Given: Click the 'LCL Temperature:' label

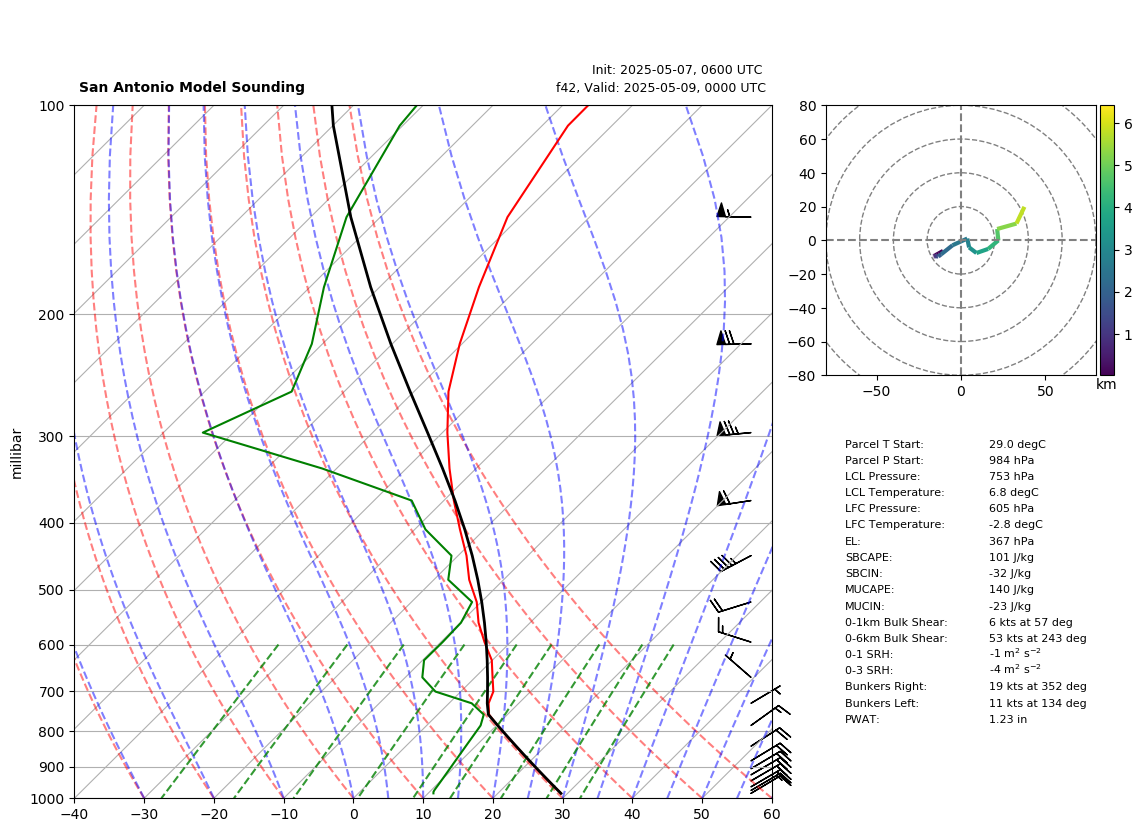Looking at the screenshot, I should pos(894,492).
